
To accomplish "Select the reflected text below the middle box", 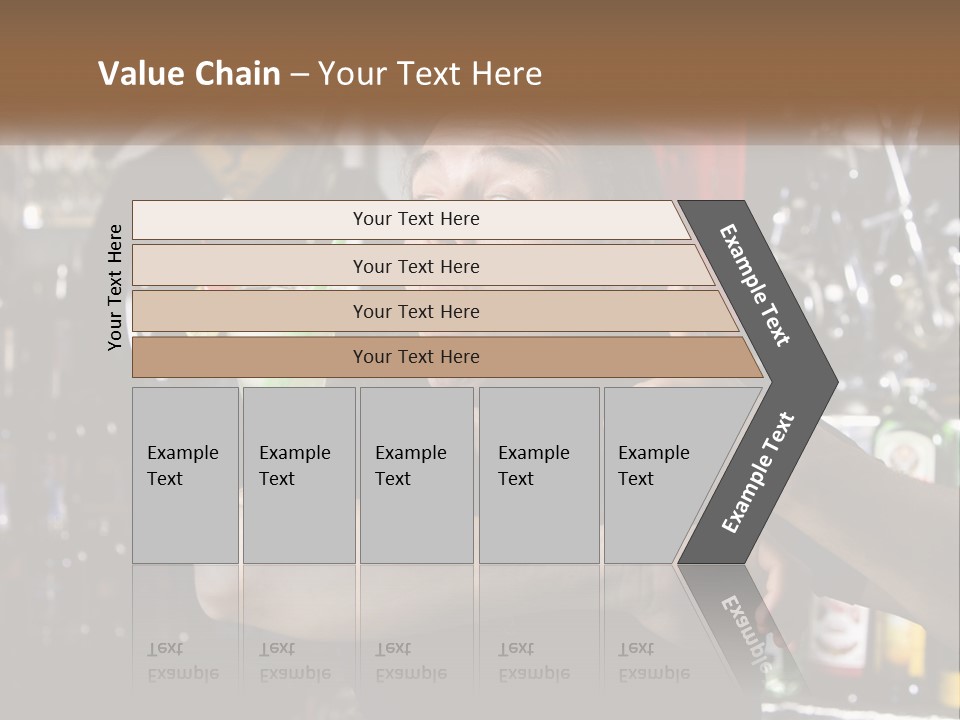I will pos(411,661).
